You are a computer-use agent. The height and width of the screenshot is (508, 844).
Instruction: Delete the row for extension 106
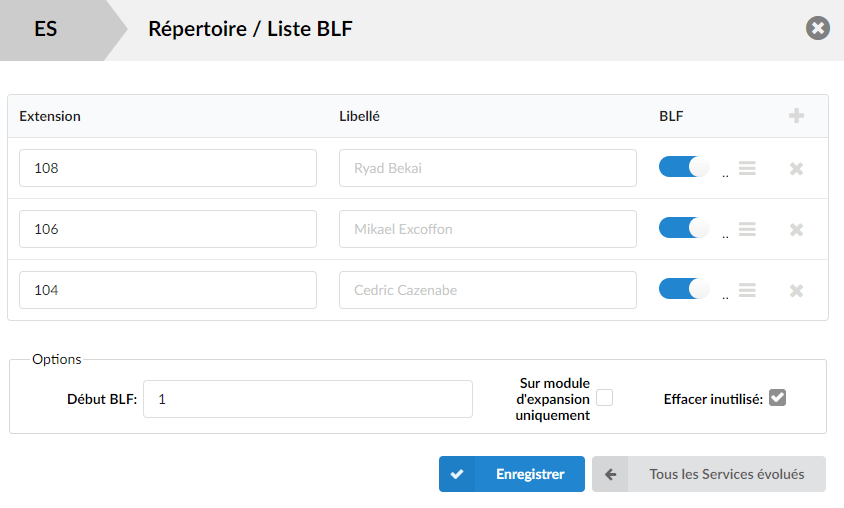tap(796, 230)
